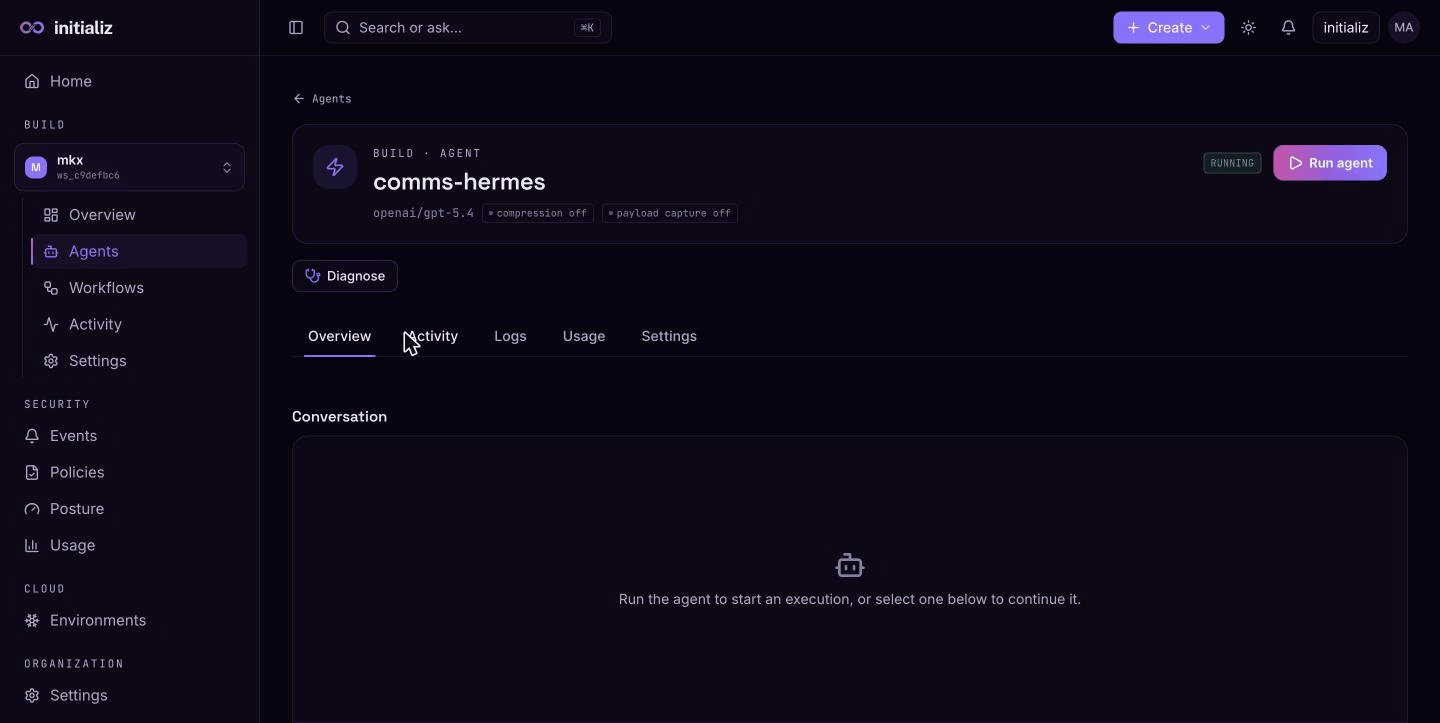Click the Home house icon

[32, 81]
